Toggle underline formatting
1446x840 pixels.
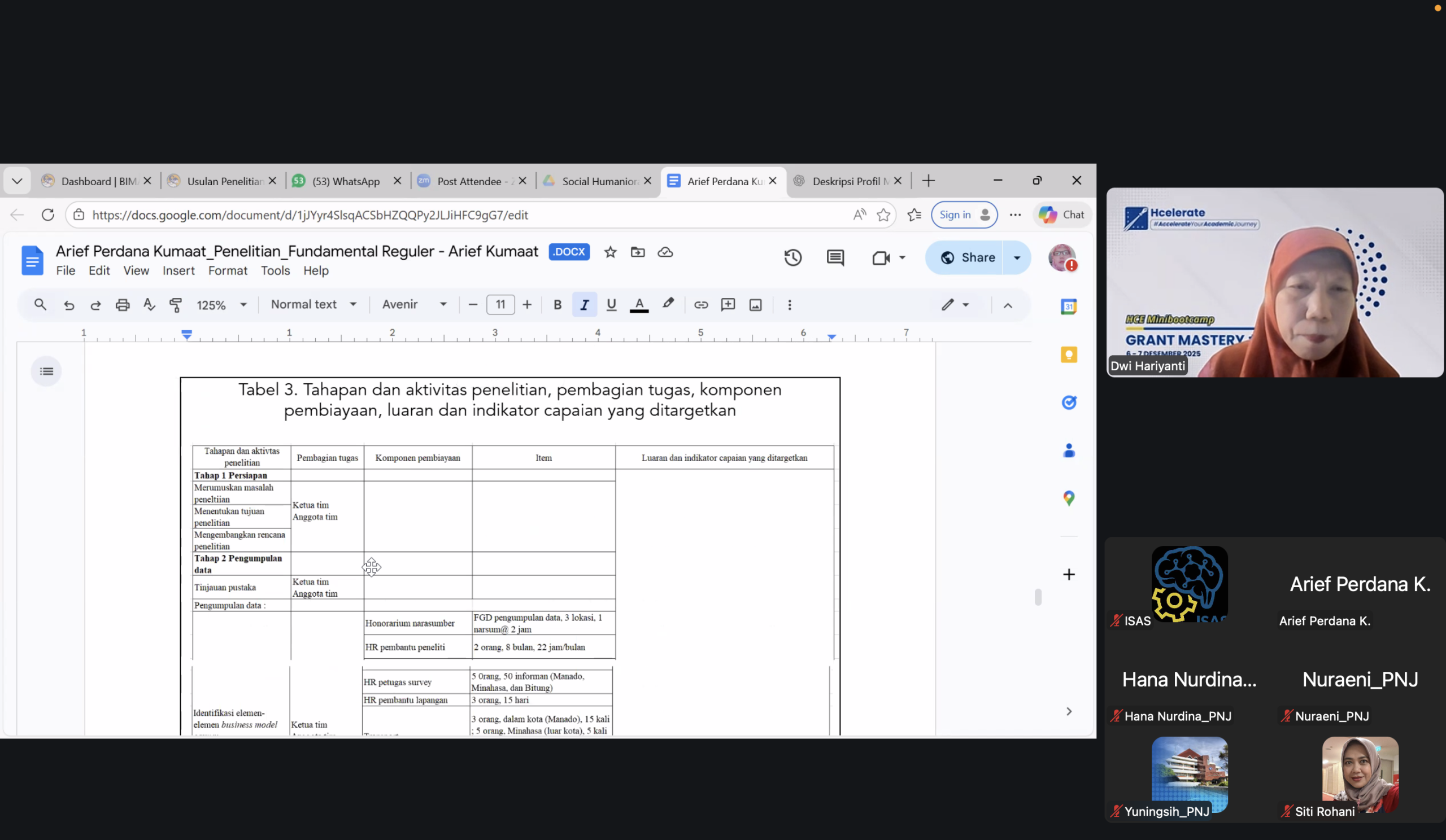tap(611, 304)
